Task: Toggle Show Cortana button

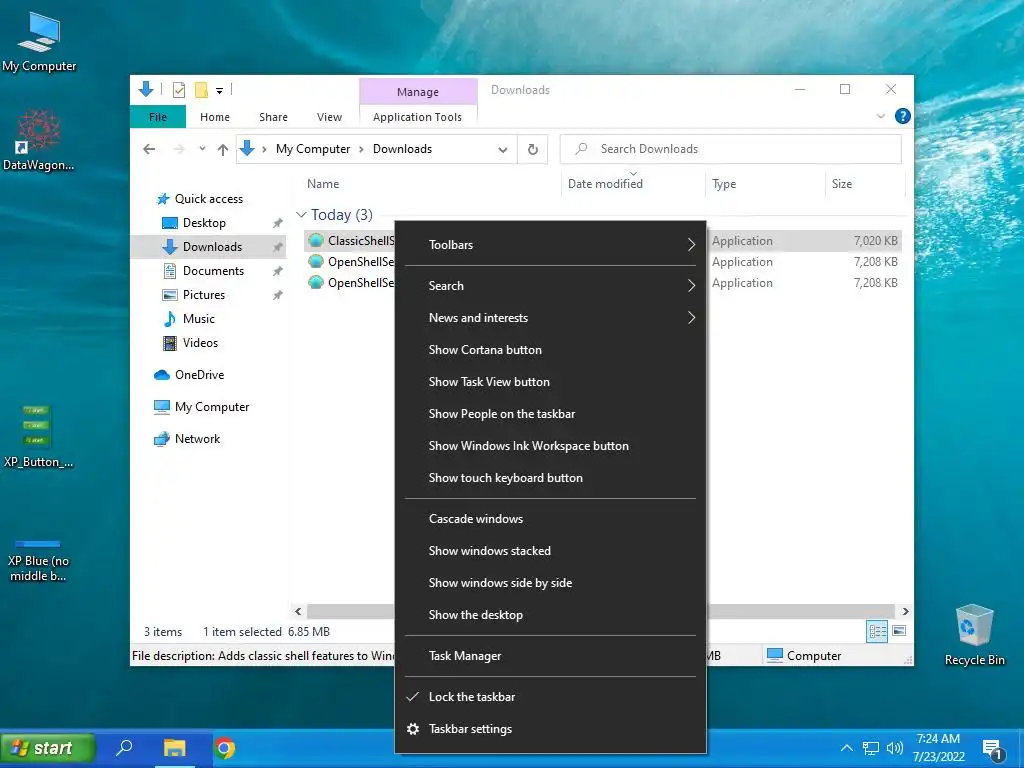Action: [551, 350]
